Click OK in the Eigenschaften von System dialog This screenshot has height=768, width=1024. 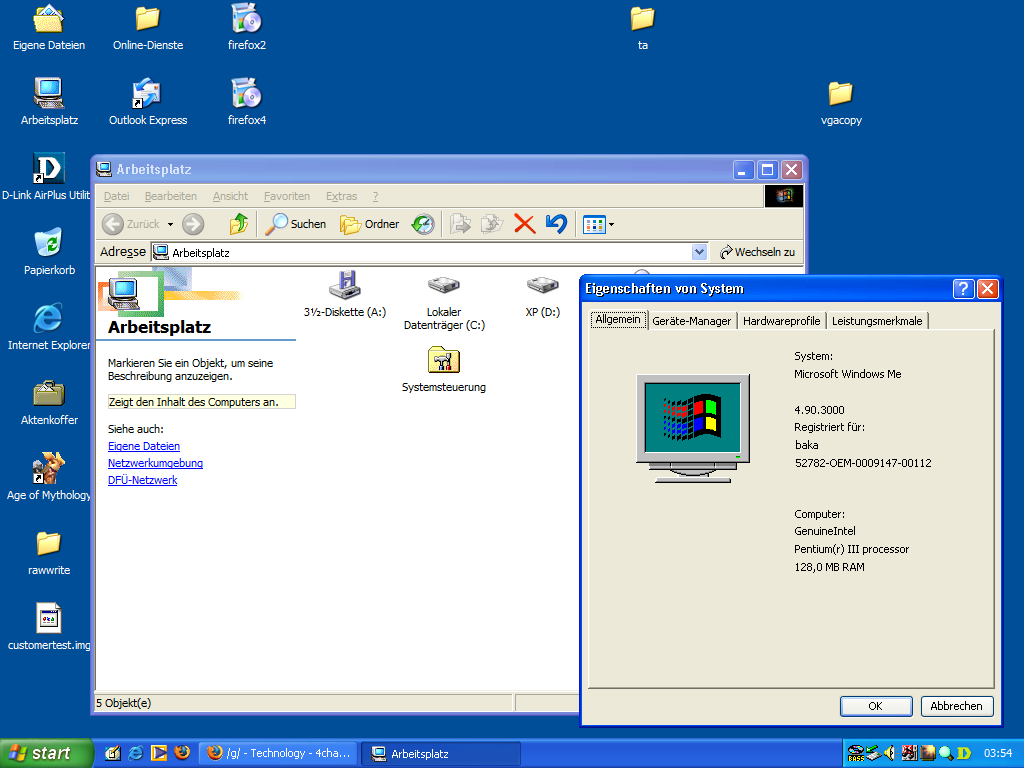pyautogui.click(x=876, y=706)
